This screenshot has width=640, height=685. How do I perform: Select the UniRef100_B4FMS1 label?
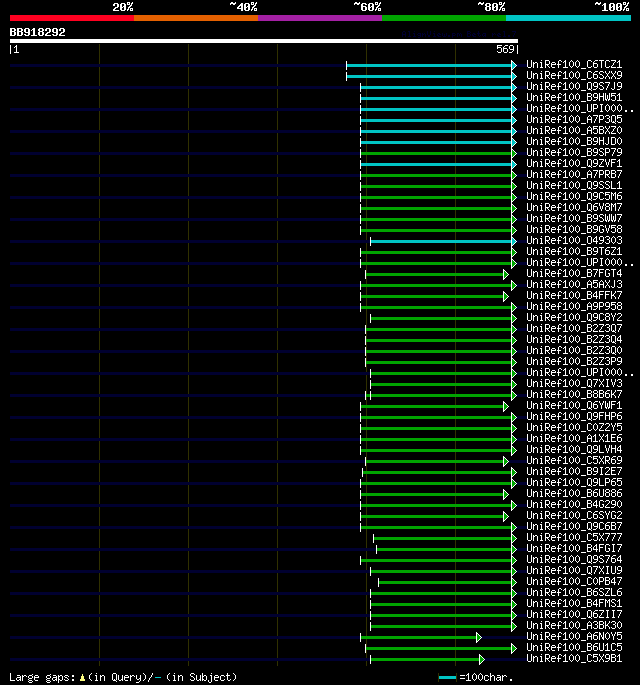point(574,603)
